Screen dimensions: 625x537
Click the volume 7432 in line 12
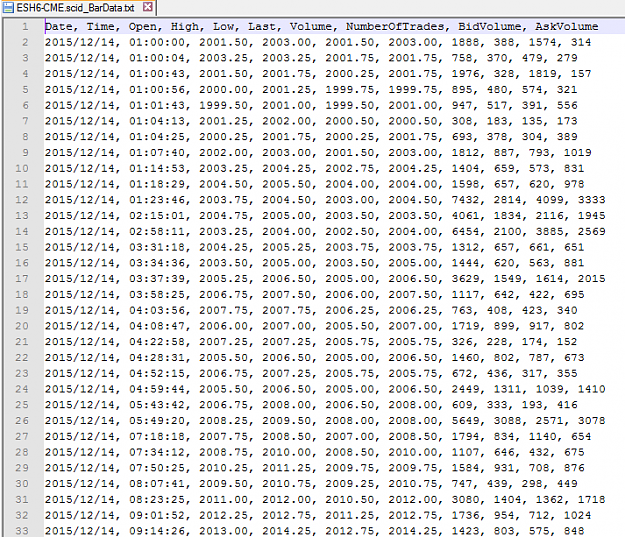[x=465, y=200]
